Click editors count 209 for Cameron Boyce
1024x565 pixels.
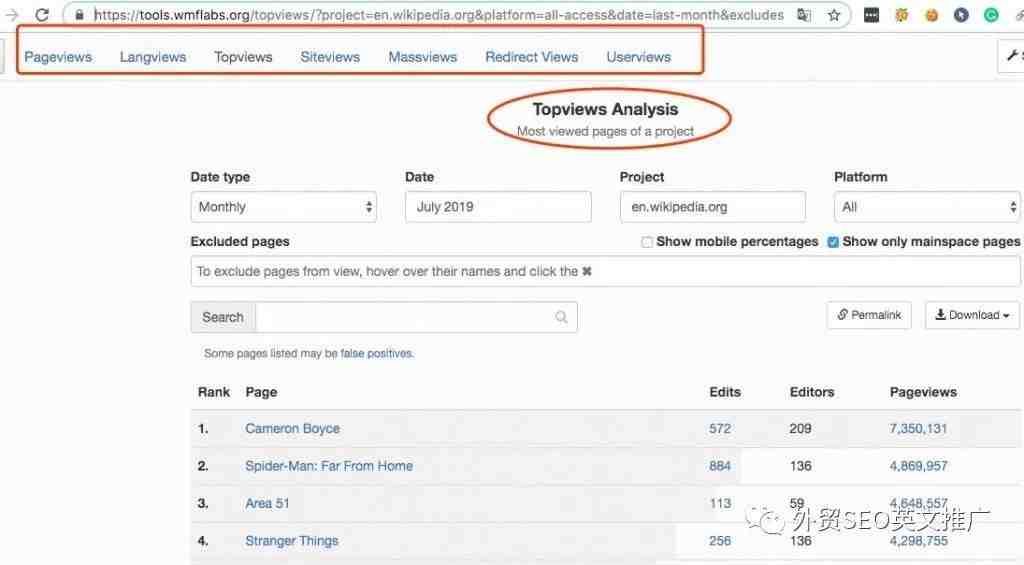pos(800,428)
